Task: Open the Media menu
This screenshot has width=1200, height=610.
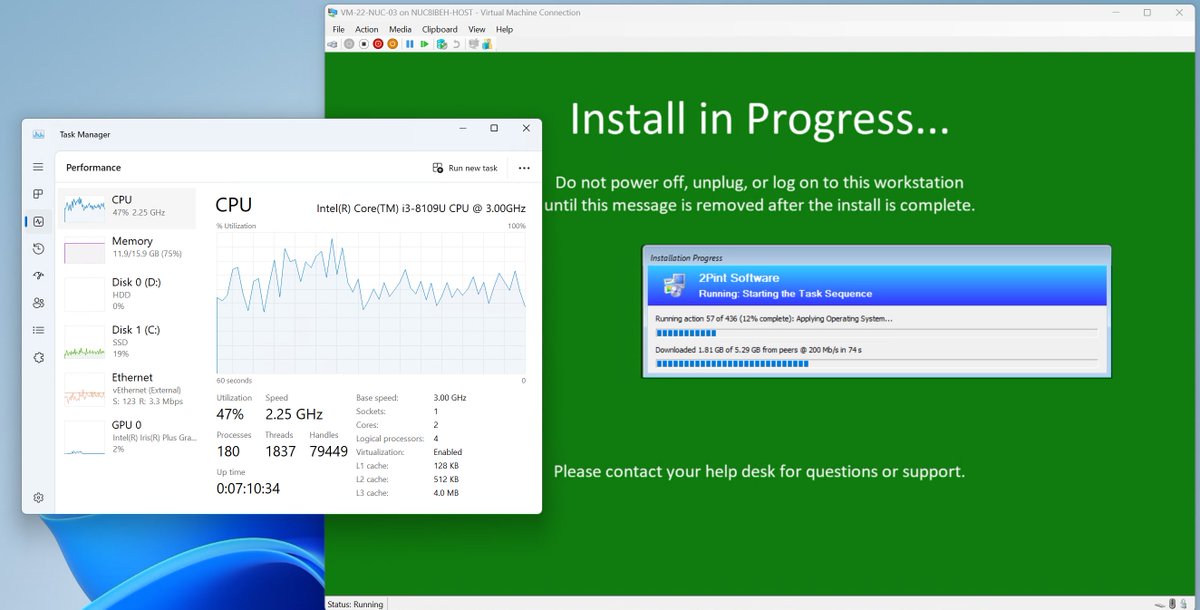Action: [400, 29]
